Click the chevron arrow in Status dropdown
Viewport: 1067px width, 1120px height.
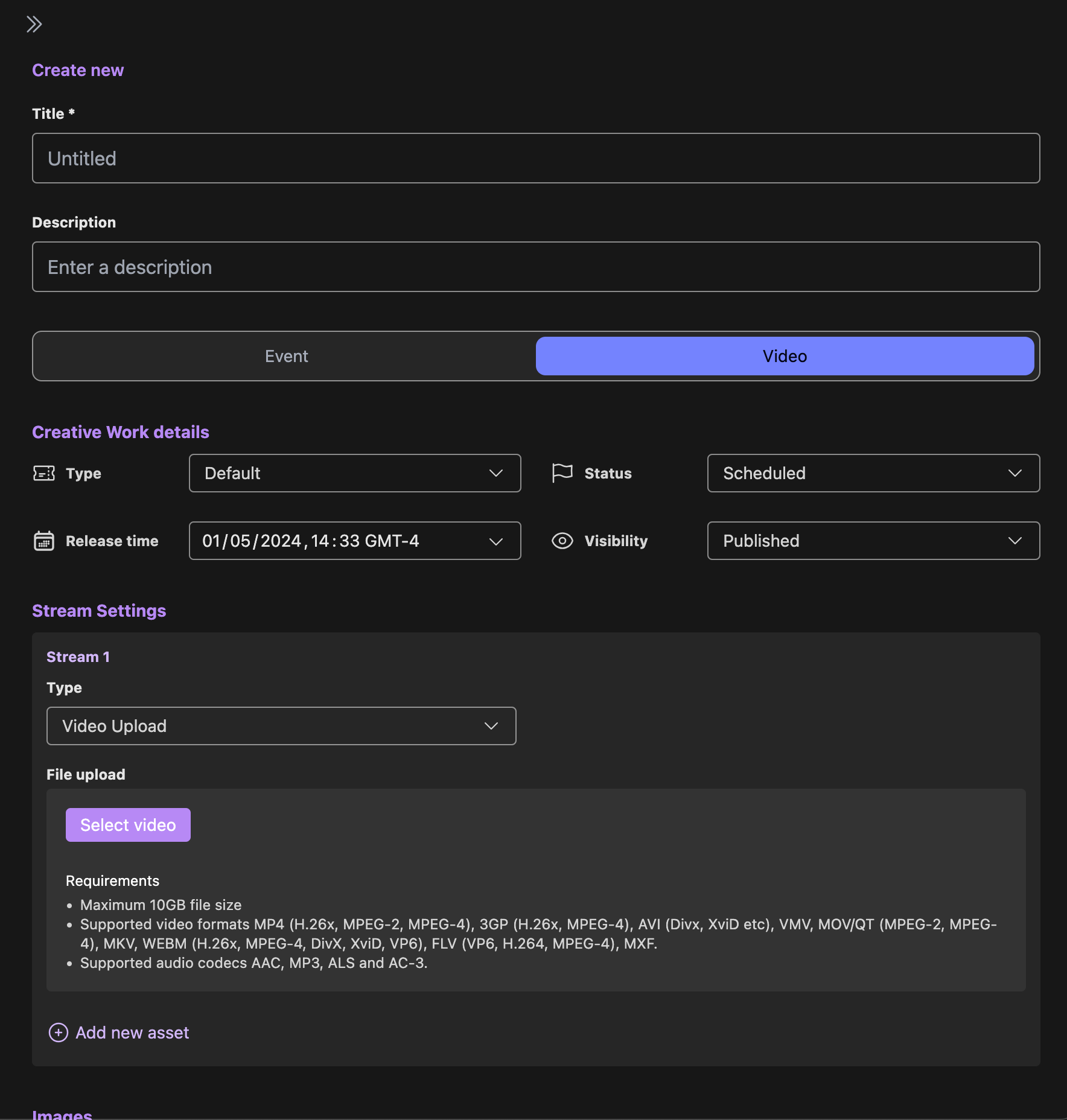(1015, 473)
